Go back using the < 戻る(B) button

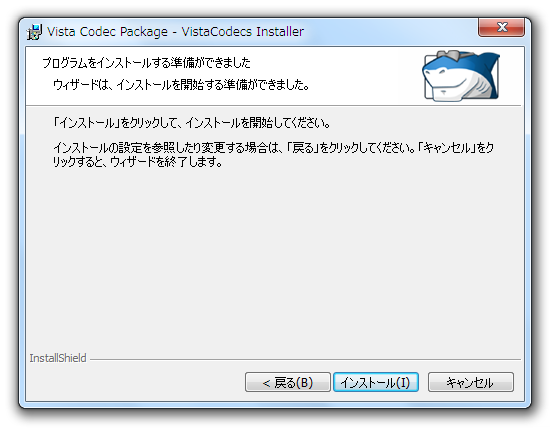coord(288,382)
